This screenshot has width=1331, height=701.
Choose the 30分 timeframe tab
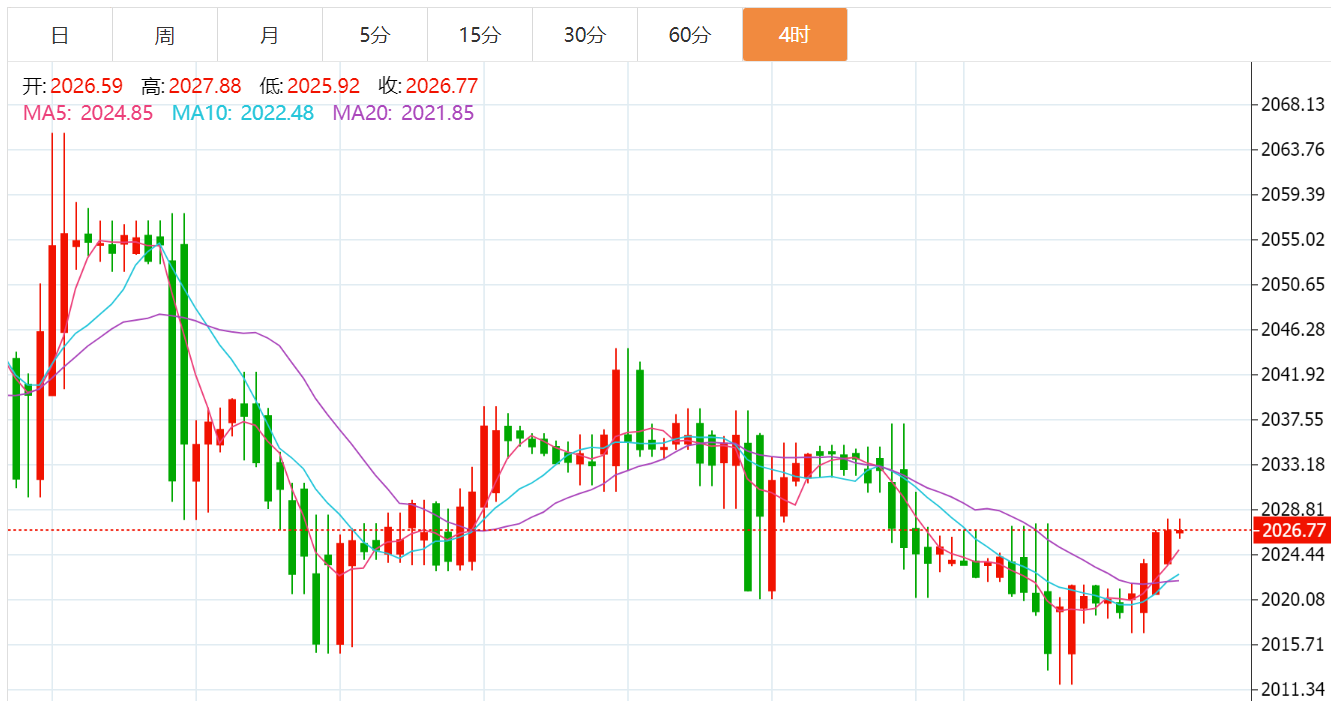click(x=585, y=35)
